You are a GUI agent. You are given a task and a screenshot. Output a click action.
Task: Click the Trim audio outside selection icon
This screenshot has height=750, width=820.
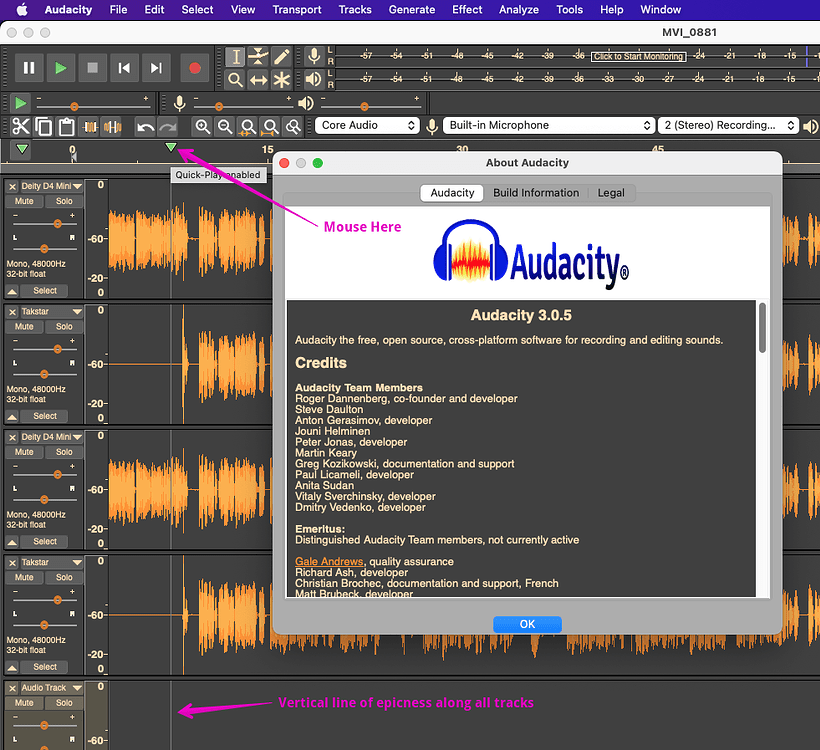(x=90, y=127)
